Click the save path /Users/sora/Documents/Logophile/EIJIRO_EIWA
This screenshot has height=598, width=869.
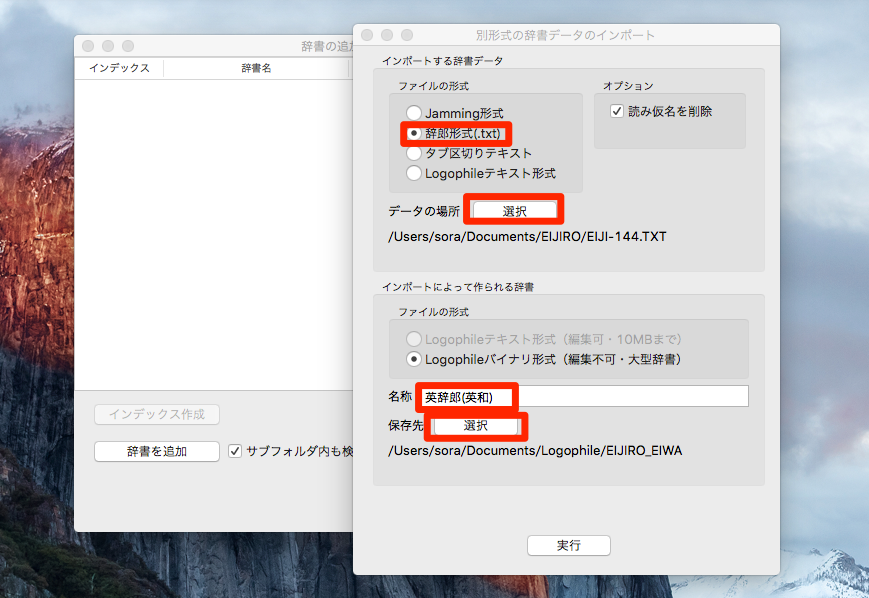[535, 451]
